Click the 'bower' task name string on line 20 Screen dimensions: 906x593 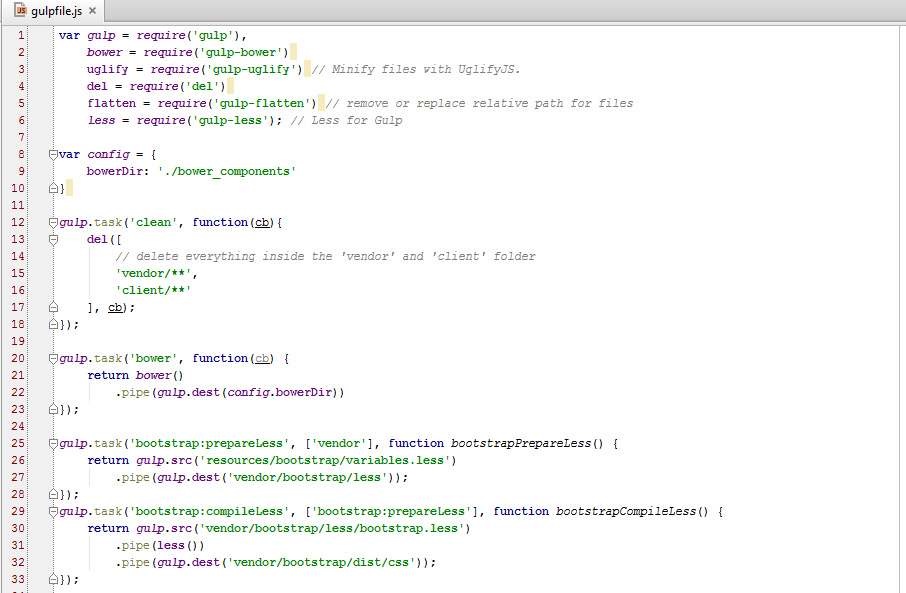click(x=154, y=358)
